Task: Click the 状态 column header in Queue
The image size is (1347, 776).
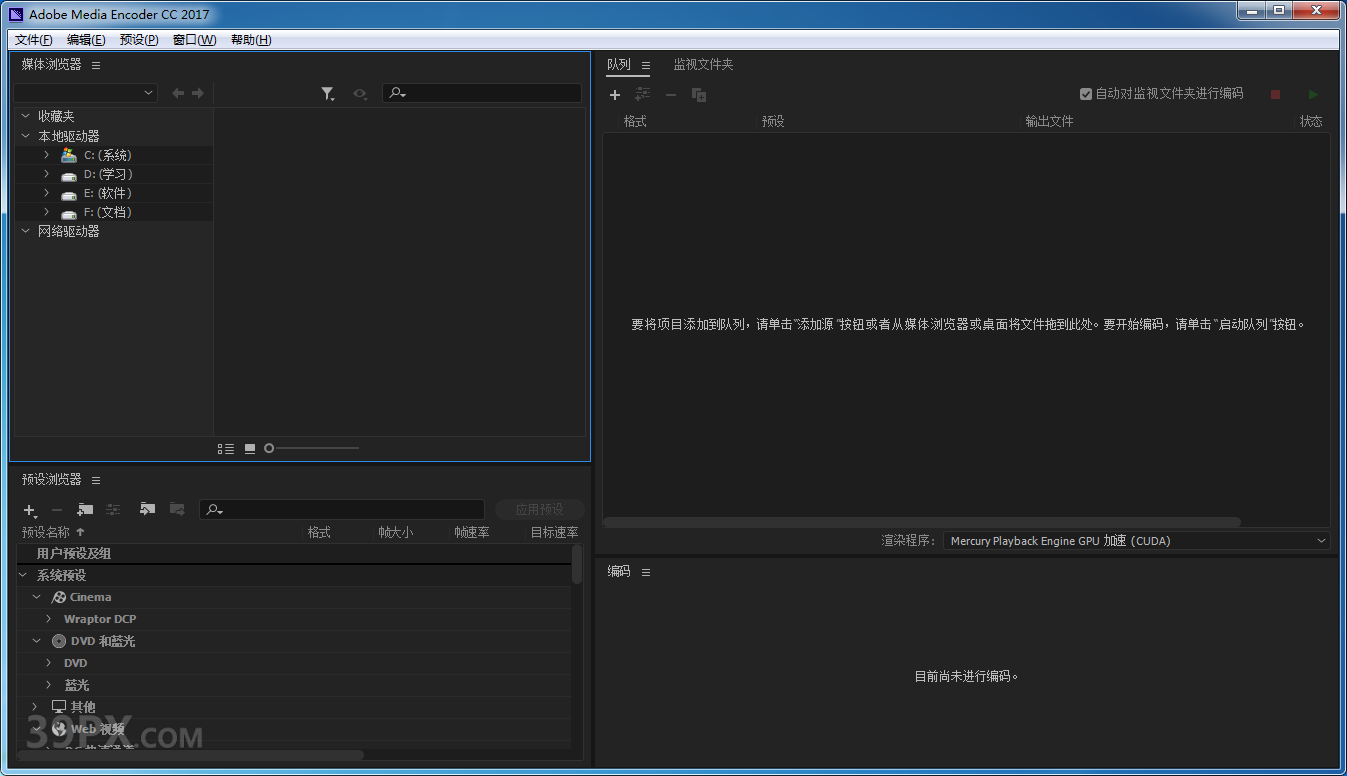Action: [1311, 121]
